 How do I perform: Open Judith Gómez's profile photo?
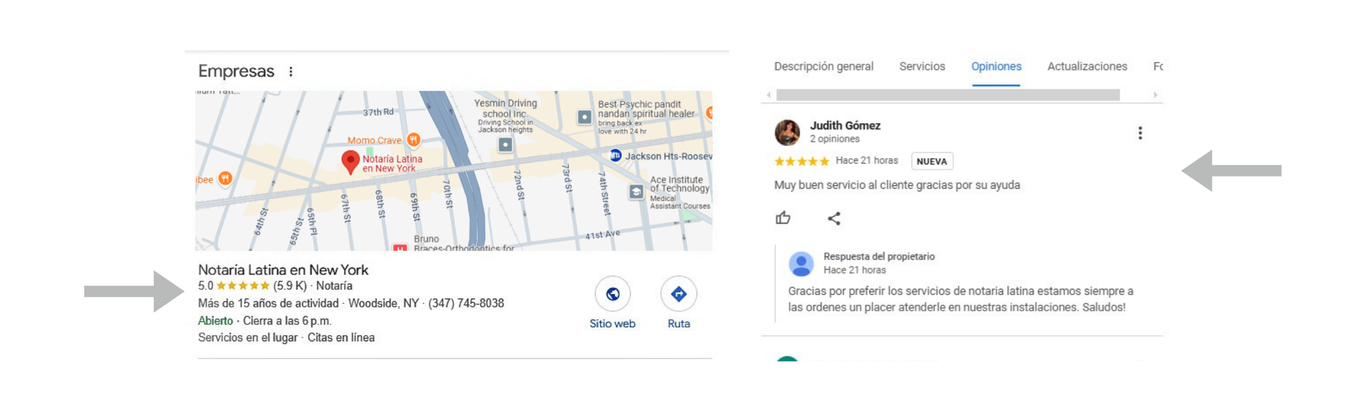tap(787, 132)
